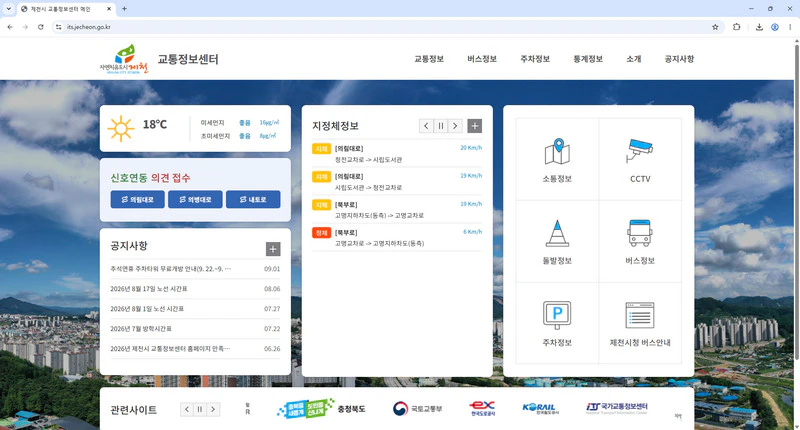800x430 pixels.
Task: Open the 통계정보 menu
Action: point(588,59)
